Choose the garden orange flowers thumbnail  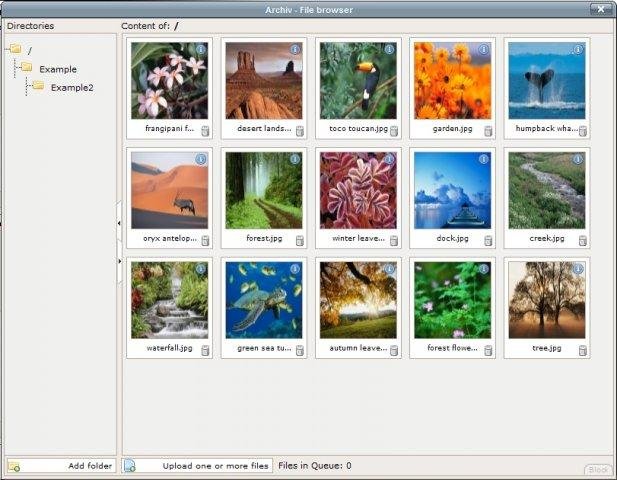coord(453,81)
